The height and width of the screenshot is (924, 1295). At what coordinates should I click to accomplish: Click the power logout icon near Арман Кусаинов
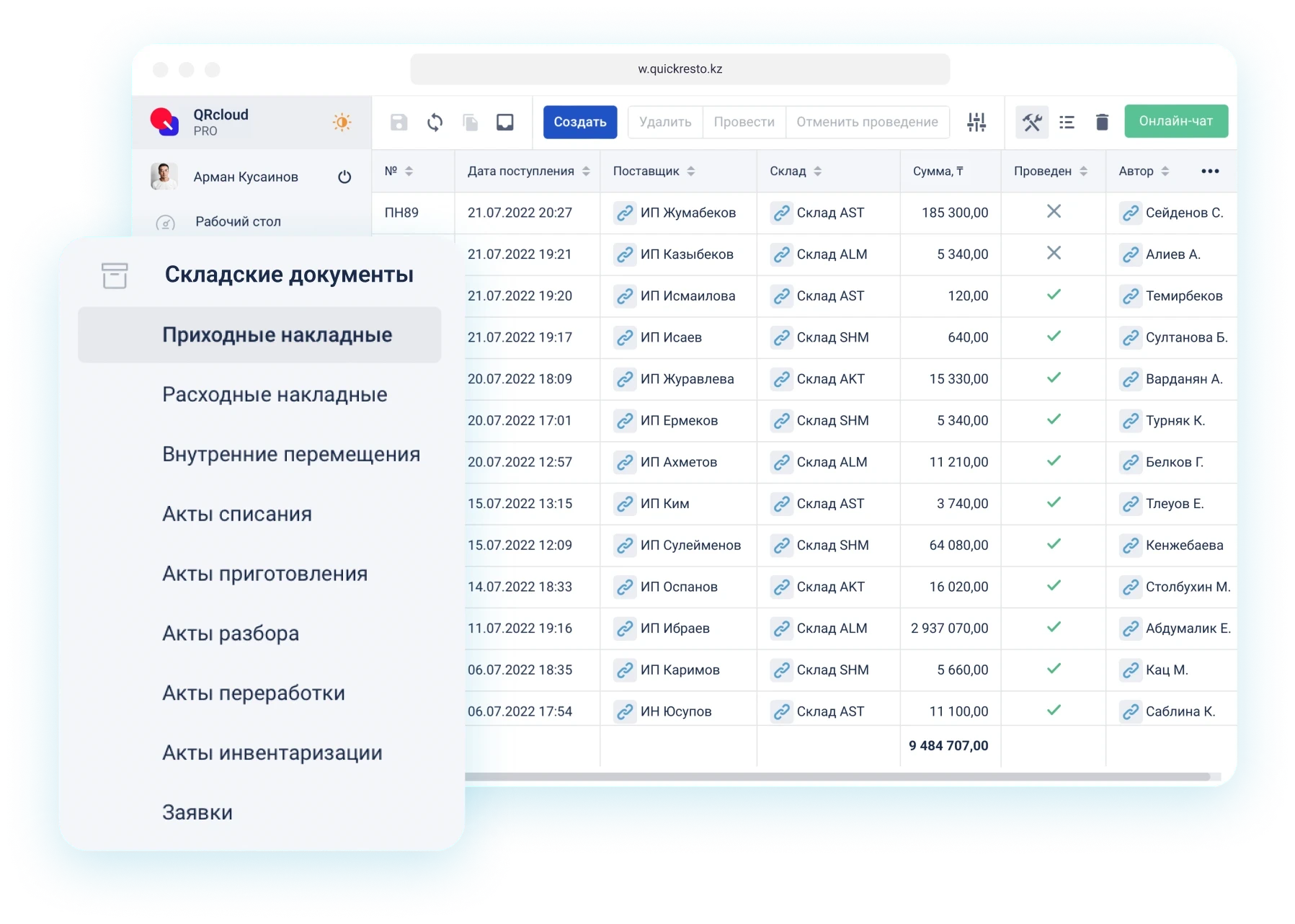coord(344,177)
